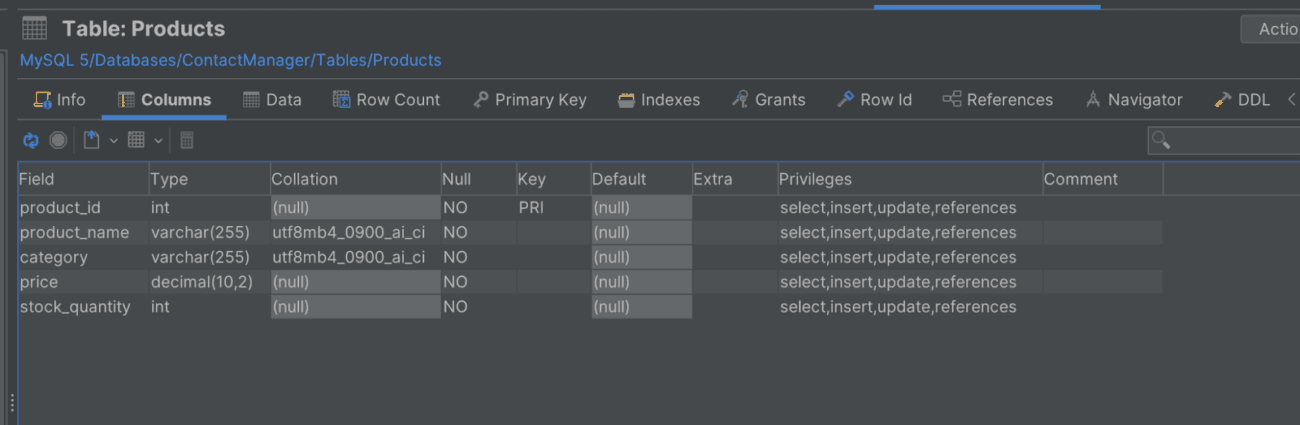Screen dimensions: 1300x425
Task: Click the Actions button
Action: tap(1272, 29)
